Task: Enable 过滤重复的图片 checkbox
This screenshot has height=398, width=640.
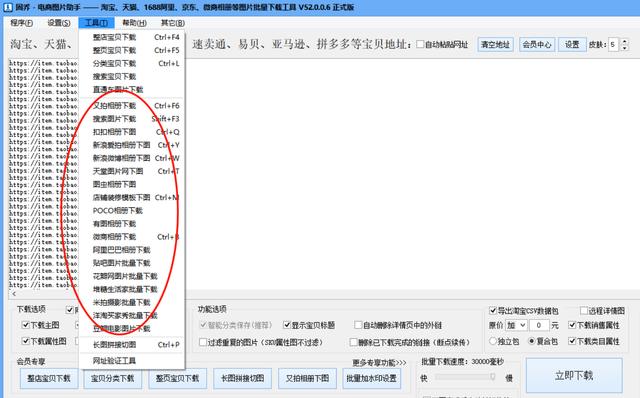Action: pyautogui.click(x=203, y=342)
